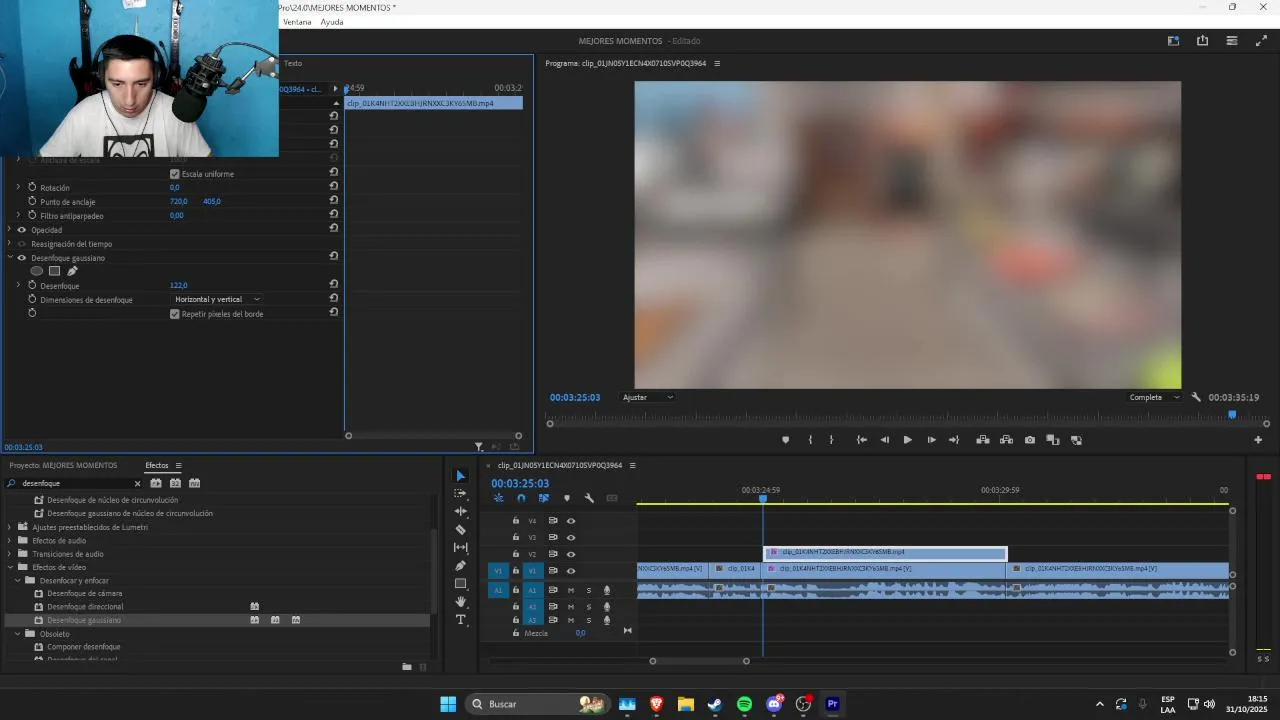The image size is (1280, 720).
Task: Toggle lock on video track V4
Action: point(516,521)
